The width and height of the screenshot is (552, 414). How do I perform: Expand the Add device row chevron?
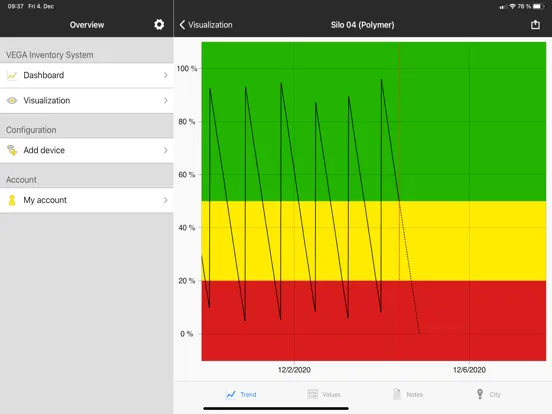coord(165,150)
